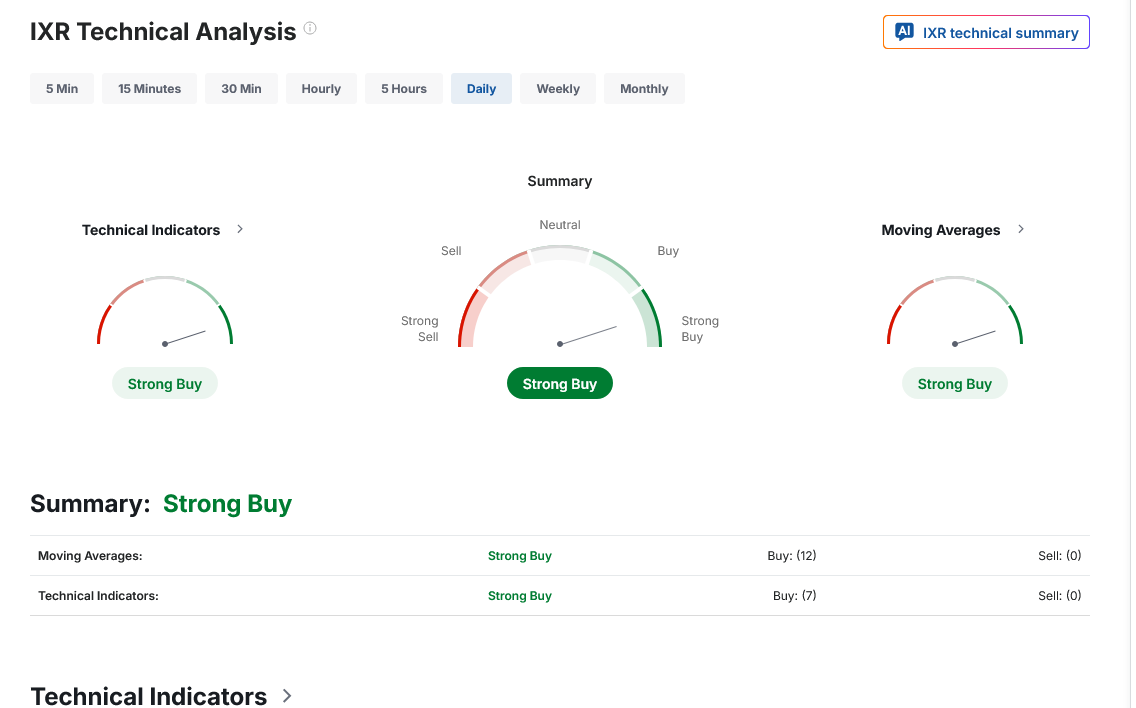Click the Buy: (7) cell
The width and height of the screenshot is (1136, 708).
795,596
